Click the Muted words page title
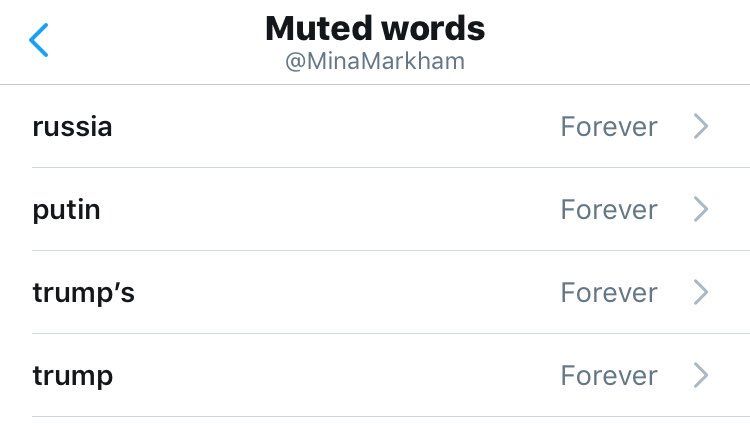The height and width of the screenshot is (424, 750). pyautogui.click(x=375, y=29)
